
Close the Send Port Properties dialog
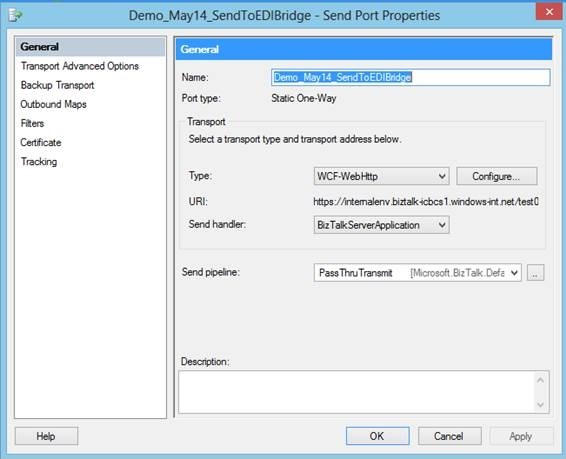point(549,12)
